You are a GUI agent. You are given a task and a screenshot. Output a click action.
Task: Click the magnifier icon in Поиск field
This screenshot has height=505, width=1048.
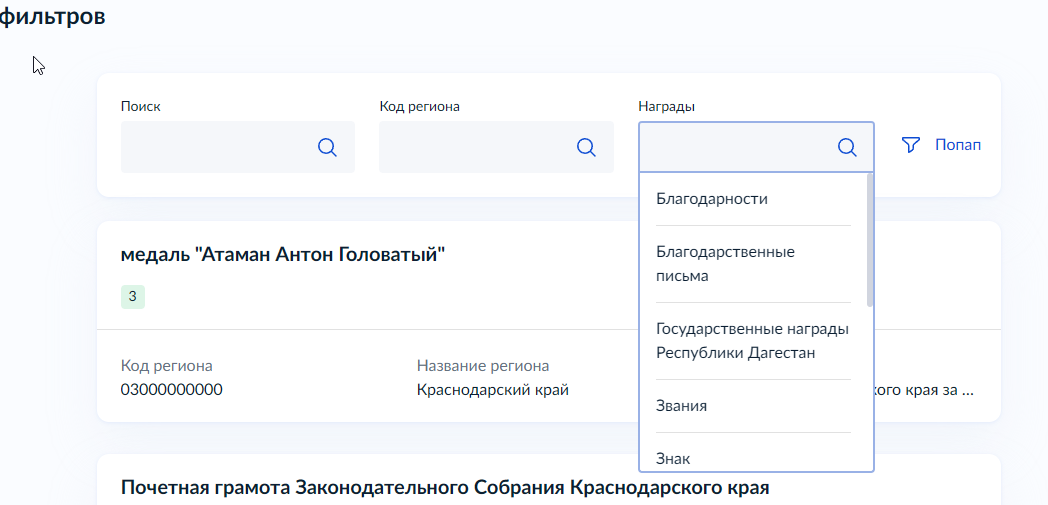point(327,147)
